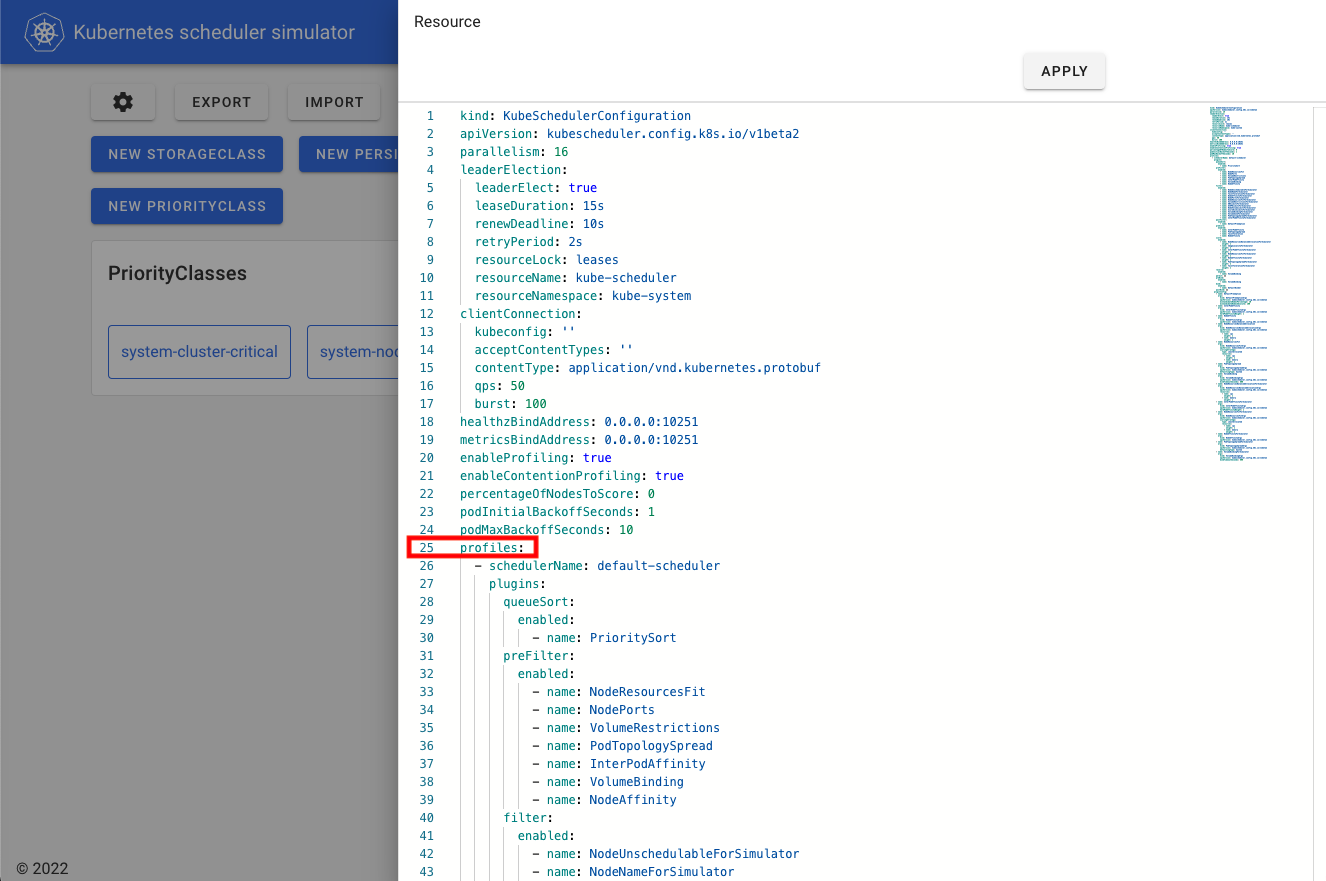Click the name: PrioritySort line
Screen dimensions: 1326x881
click(604, 638)
